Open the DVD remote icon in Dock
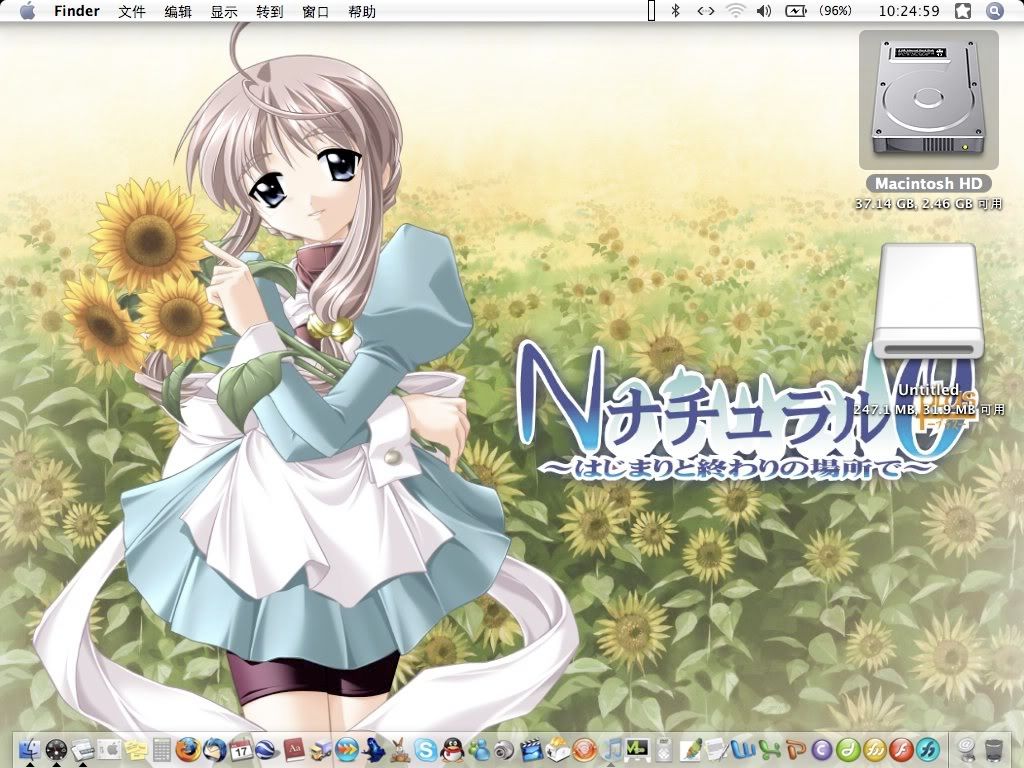This screenshot has width=1024, height=768. coord(664,750)
